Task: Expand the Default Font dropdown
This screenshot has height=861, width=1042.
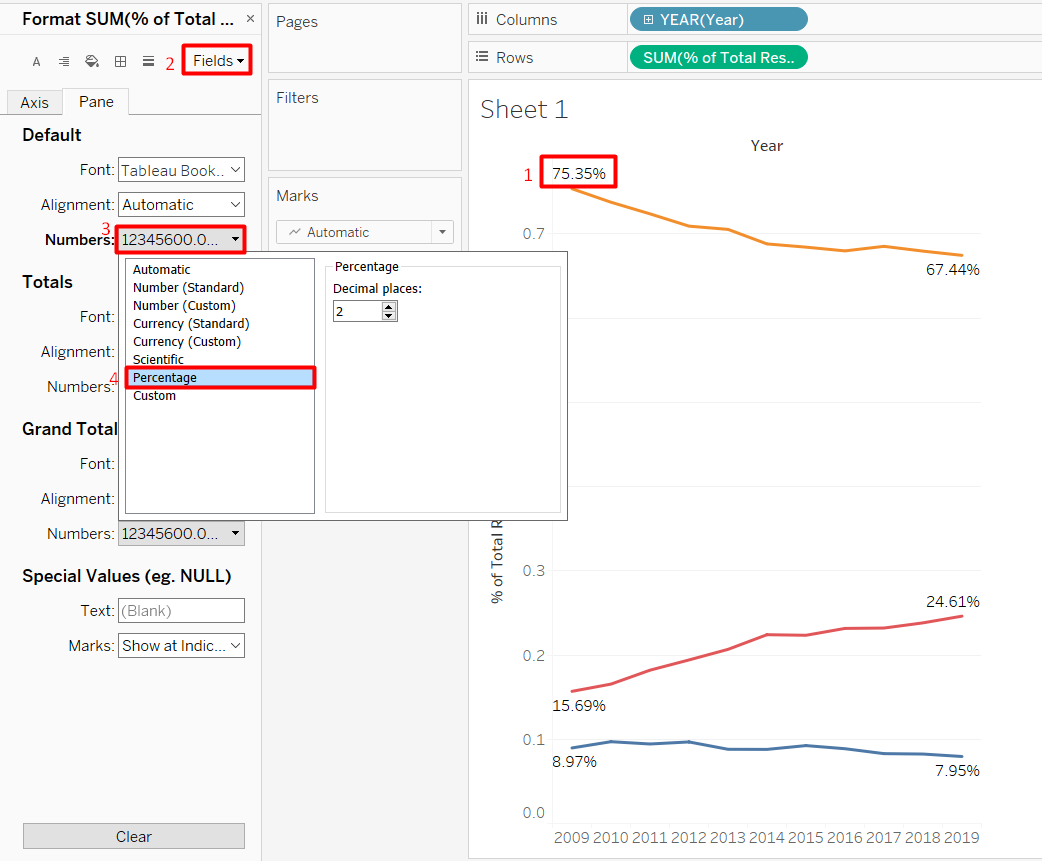Action: 181,170
